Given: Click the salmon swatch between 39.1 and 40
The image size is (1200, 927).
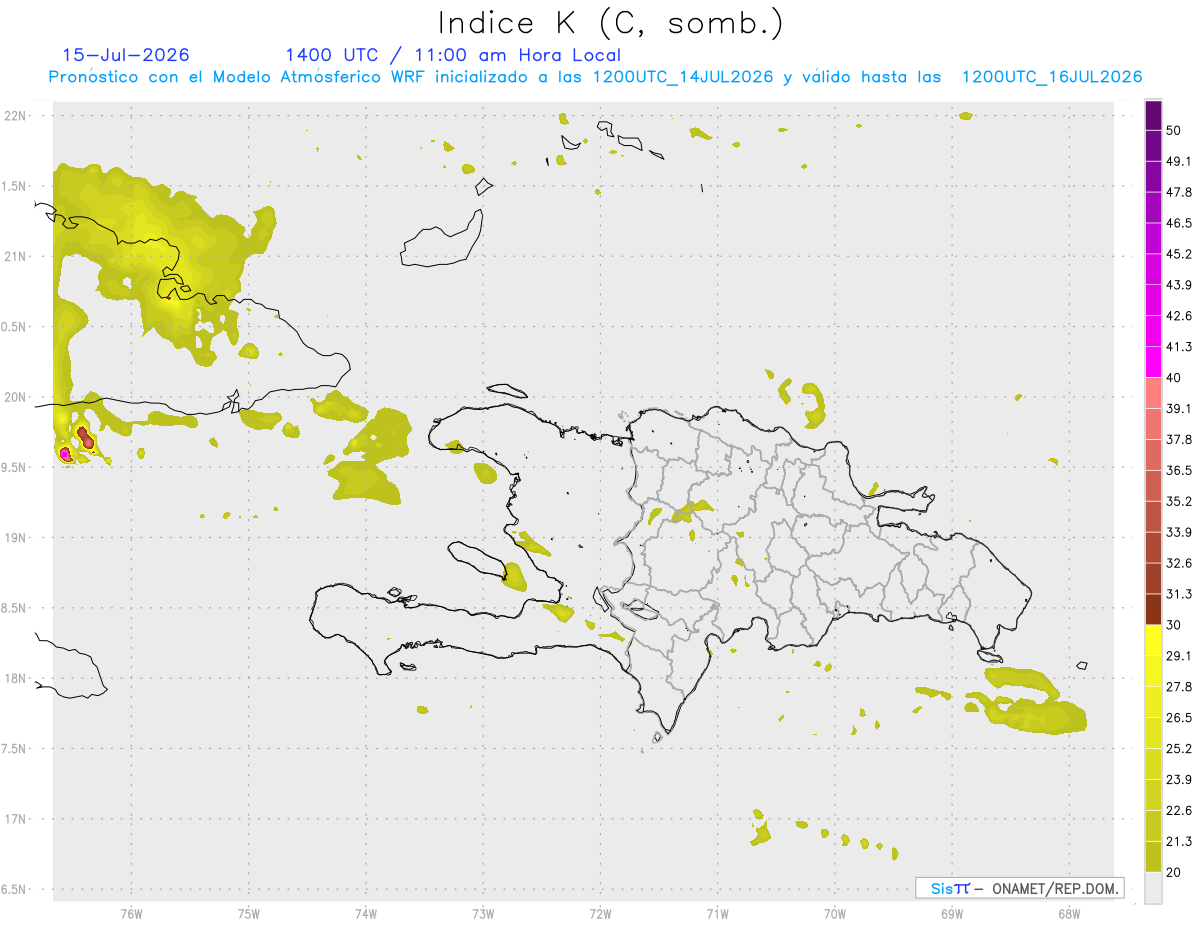Looking at the screenshot, I should pyautogui.click(x=1154, y=393).
